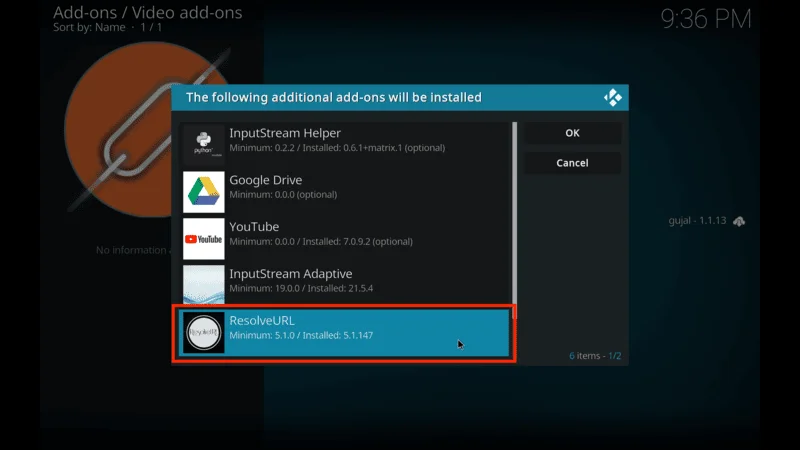The height and width of the screenshot is (450, 800).
Task: Select the InputStream Adaptive list entry
Action: [x=345, y=284]
